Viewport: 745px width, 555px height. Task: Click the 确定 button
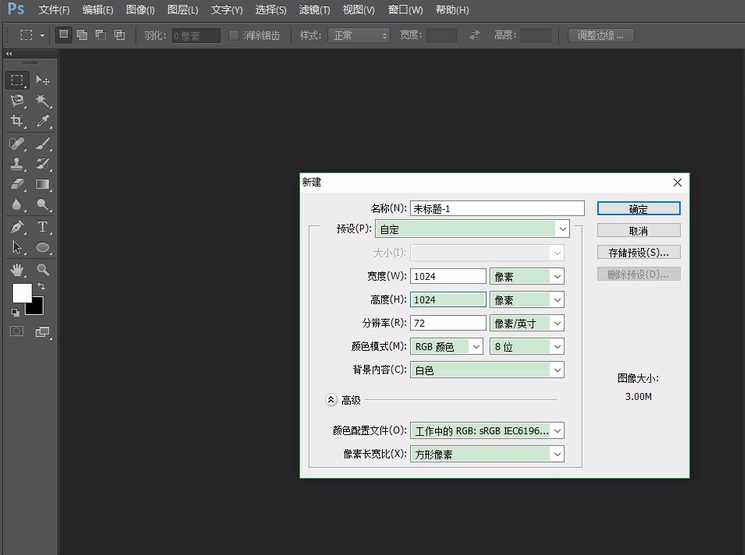(x=638, y=209)
